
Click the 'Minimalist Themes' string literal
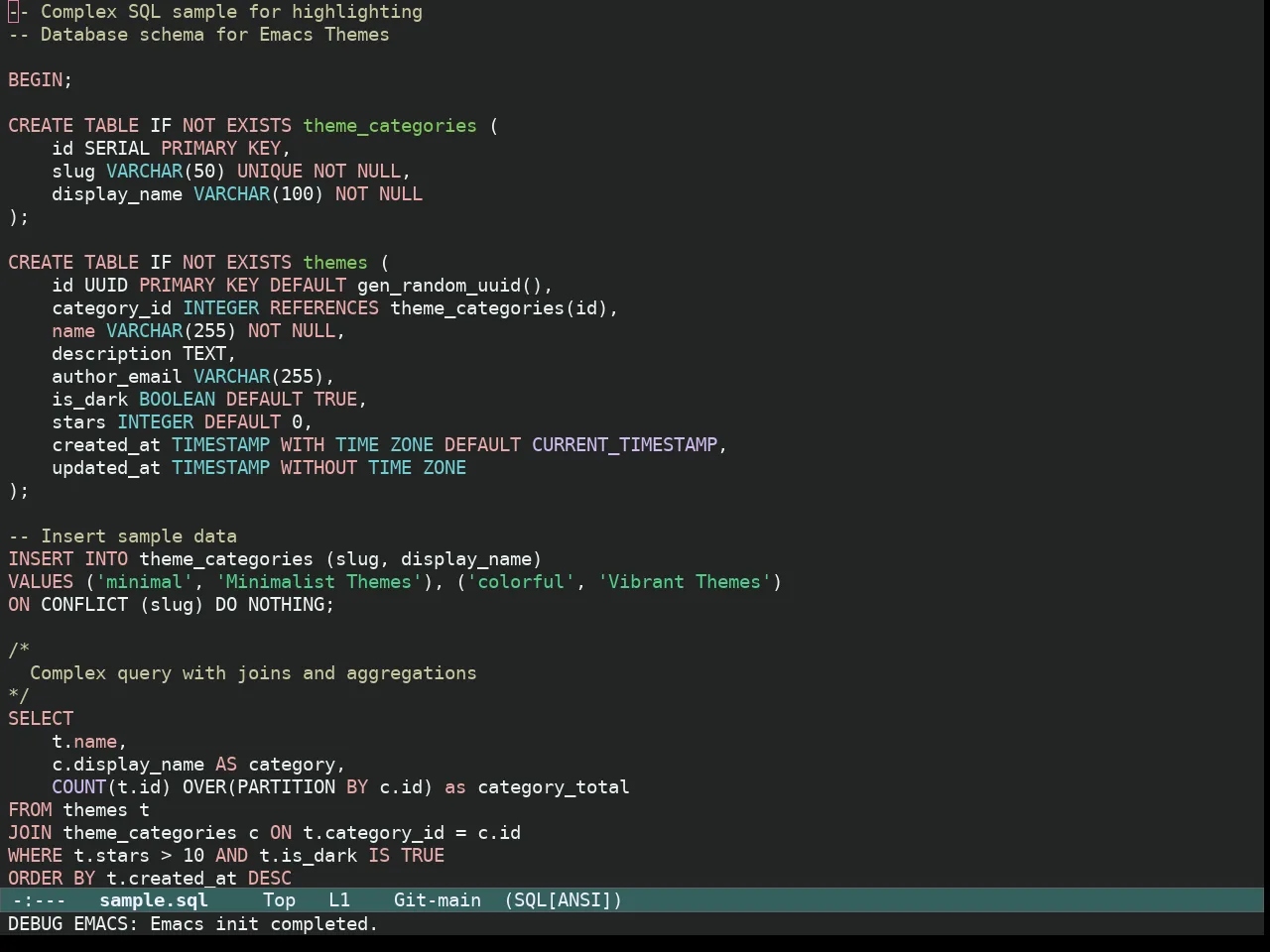pyautogui.click(x=318, y=582)
